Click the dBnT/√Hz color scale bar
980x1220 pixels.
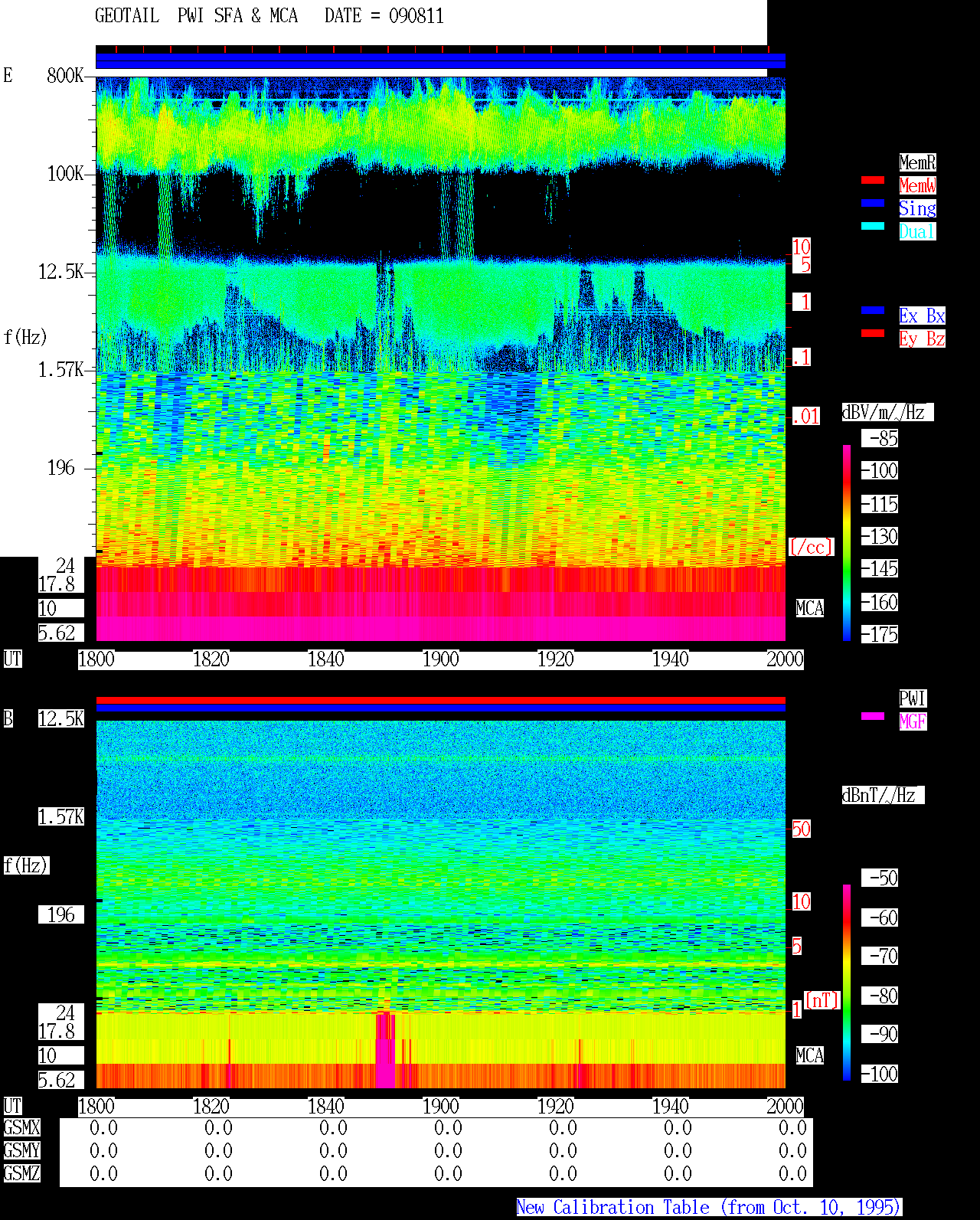[x=847, y=983]
